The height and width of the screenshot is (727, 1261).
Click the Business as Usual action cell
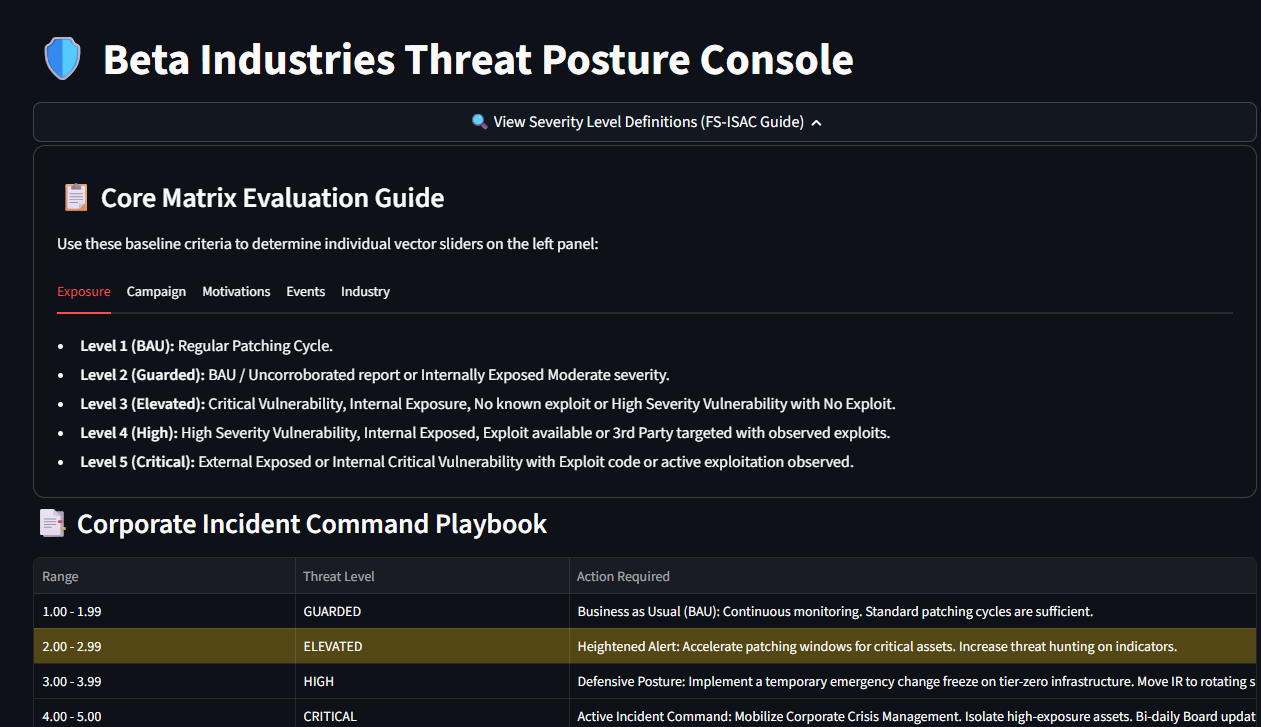pyautogui.click(x=913, y=611)
